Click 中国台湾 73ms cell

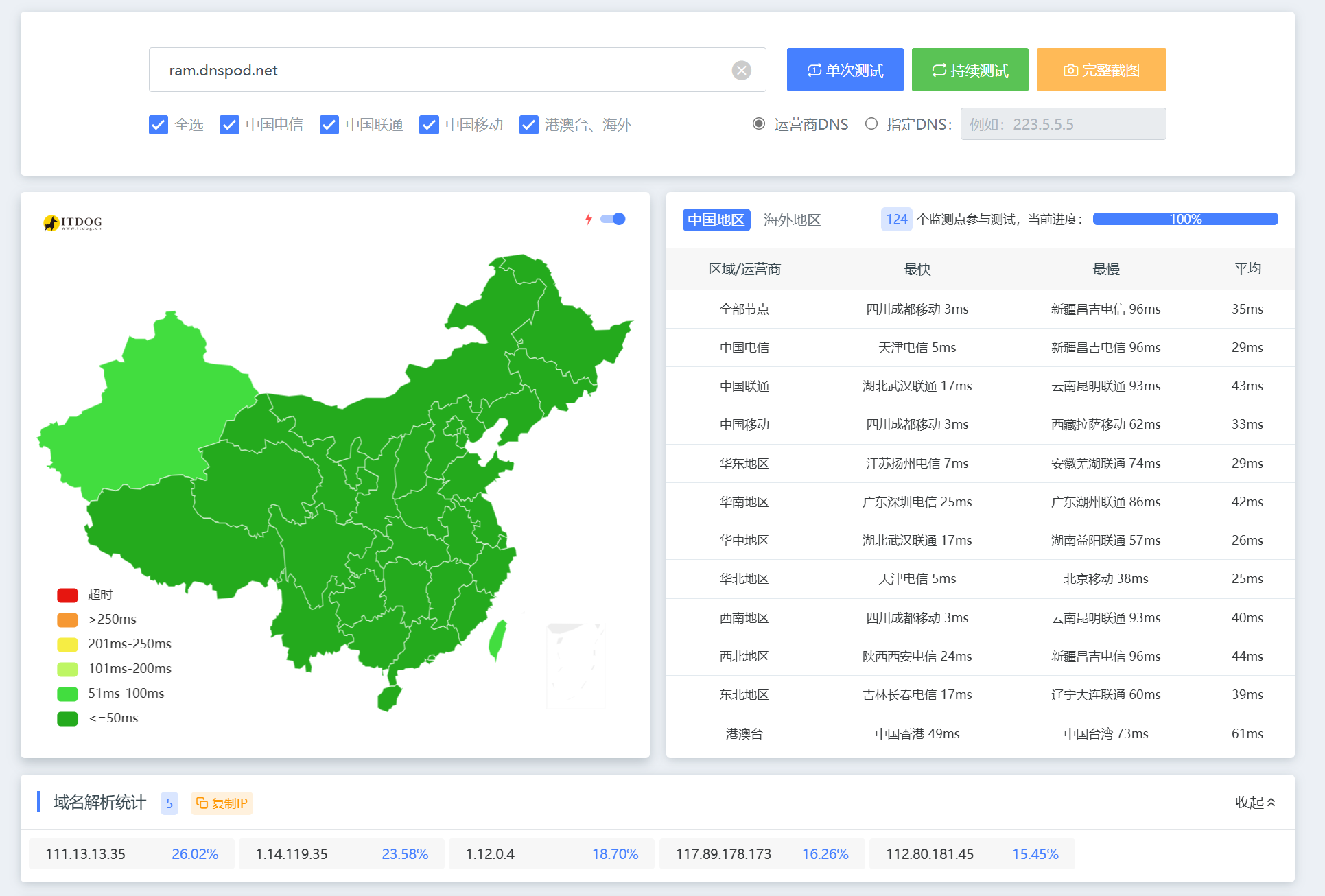pyautogui.click(x=1106, y=733)
